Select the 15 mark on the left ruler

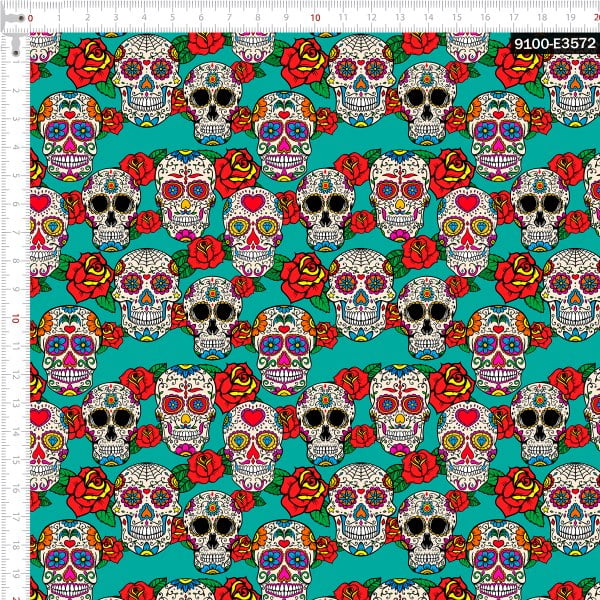tap(17, 462)
